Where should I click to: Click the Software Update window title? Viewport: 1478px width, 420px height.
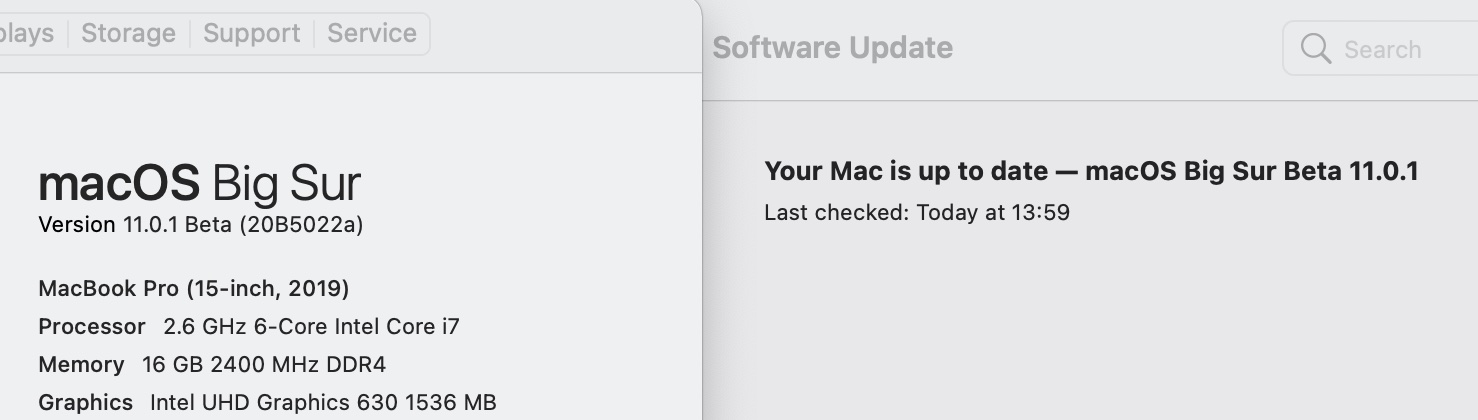[832, 47]
